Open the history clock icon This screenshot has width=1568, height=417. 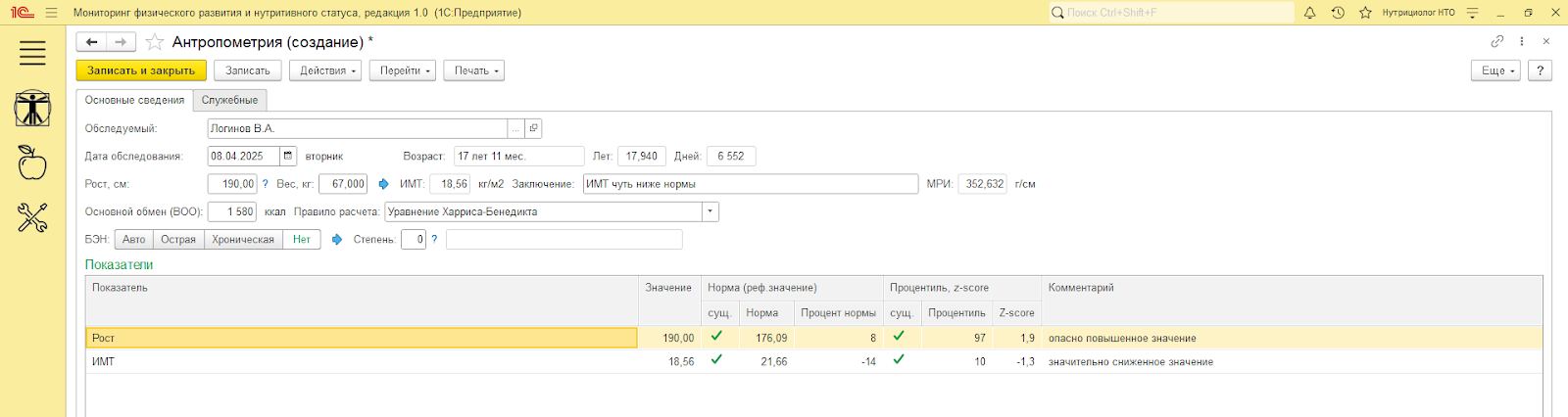tap(1338, 13)
